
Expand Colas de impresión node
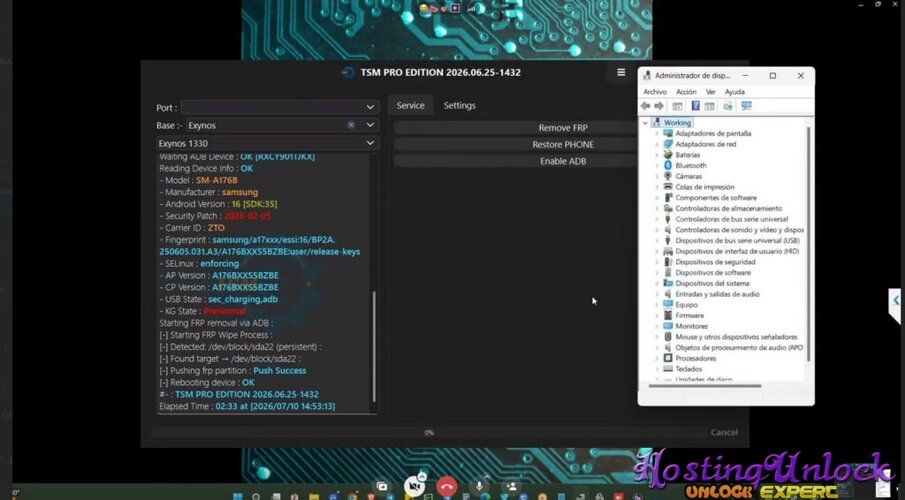657,187
